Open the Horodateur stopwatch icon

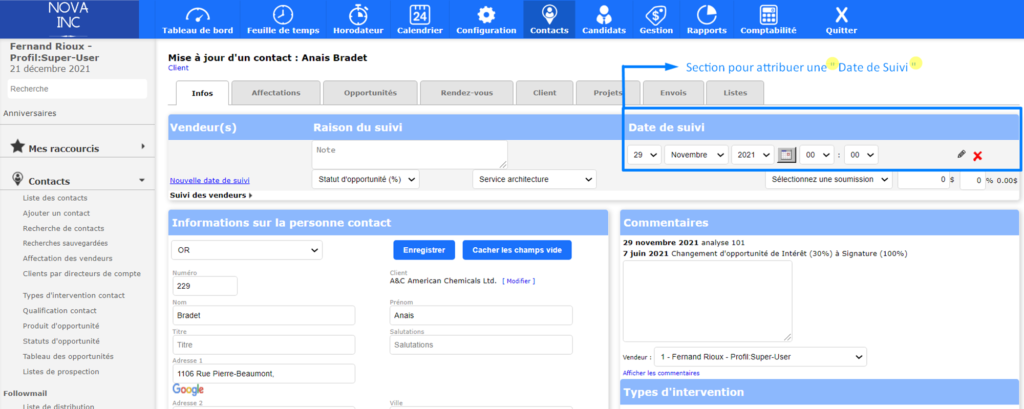tap(356, 15)
